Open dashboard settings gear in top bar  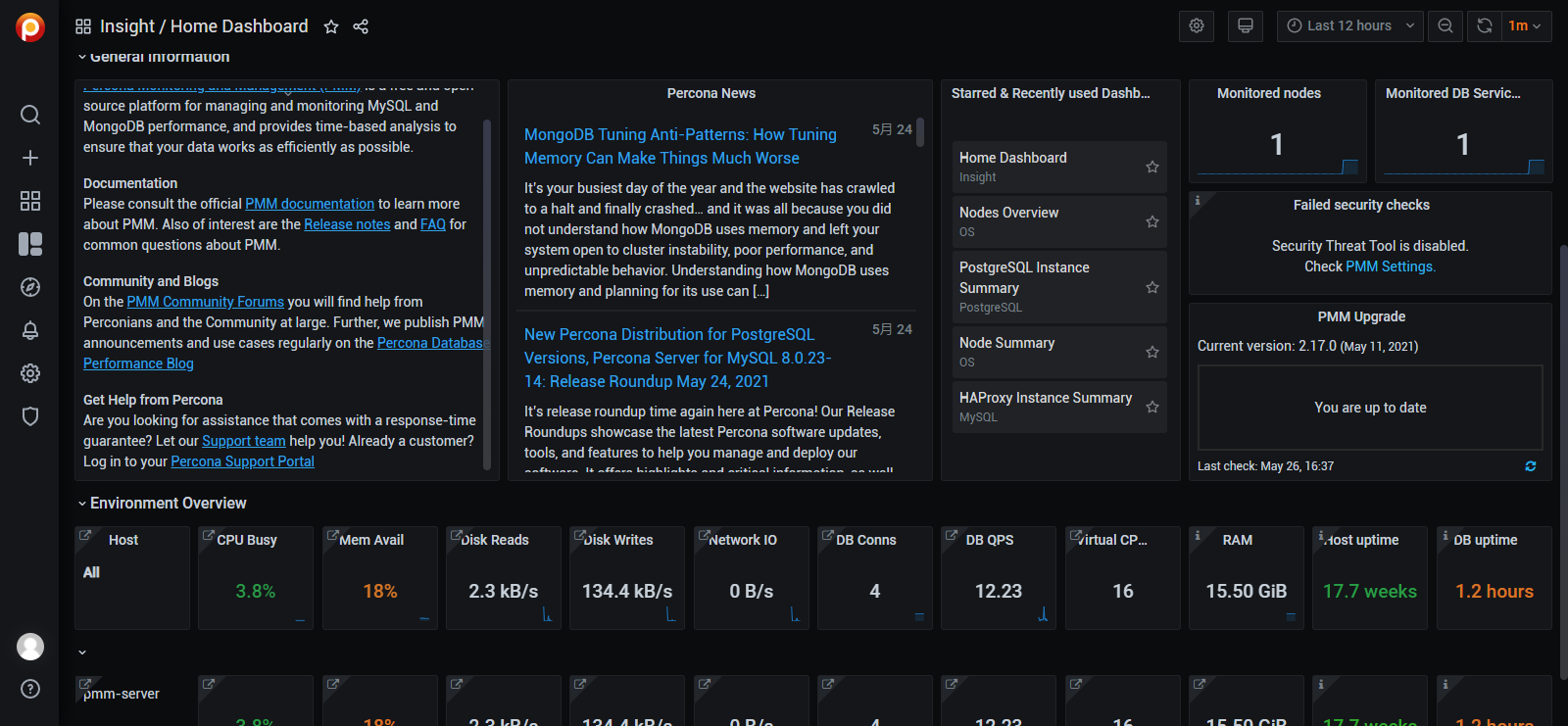(1197, 26)
